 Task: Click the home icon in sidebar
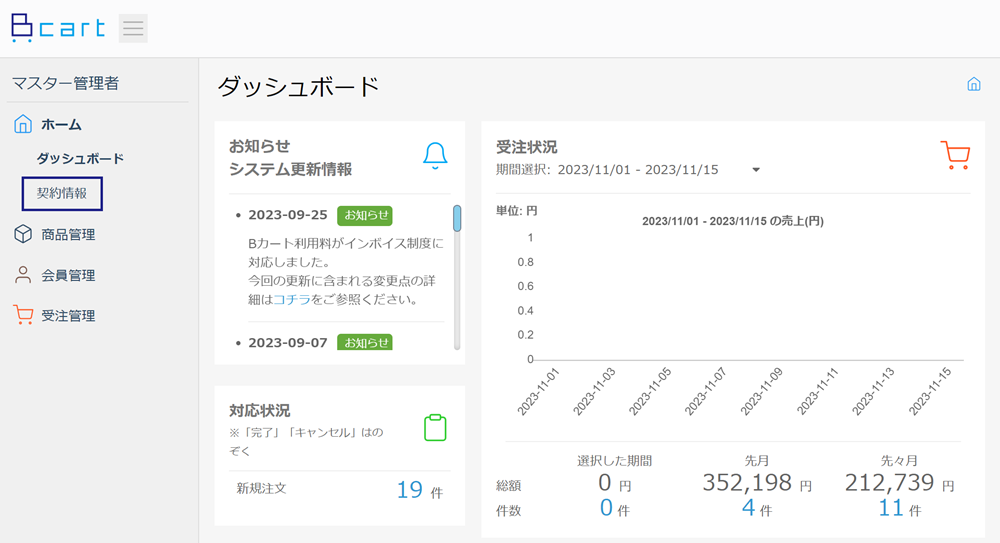coord(23,124)
